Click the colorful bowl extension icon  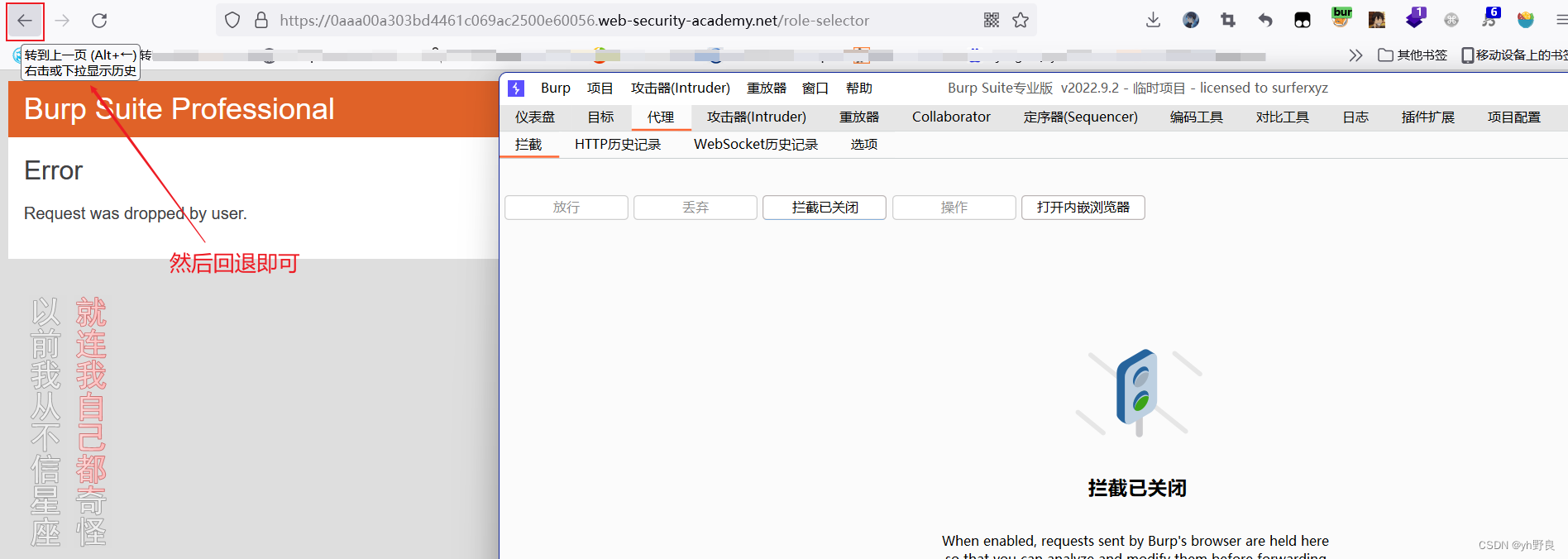1526,20
